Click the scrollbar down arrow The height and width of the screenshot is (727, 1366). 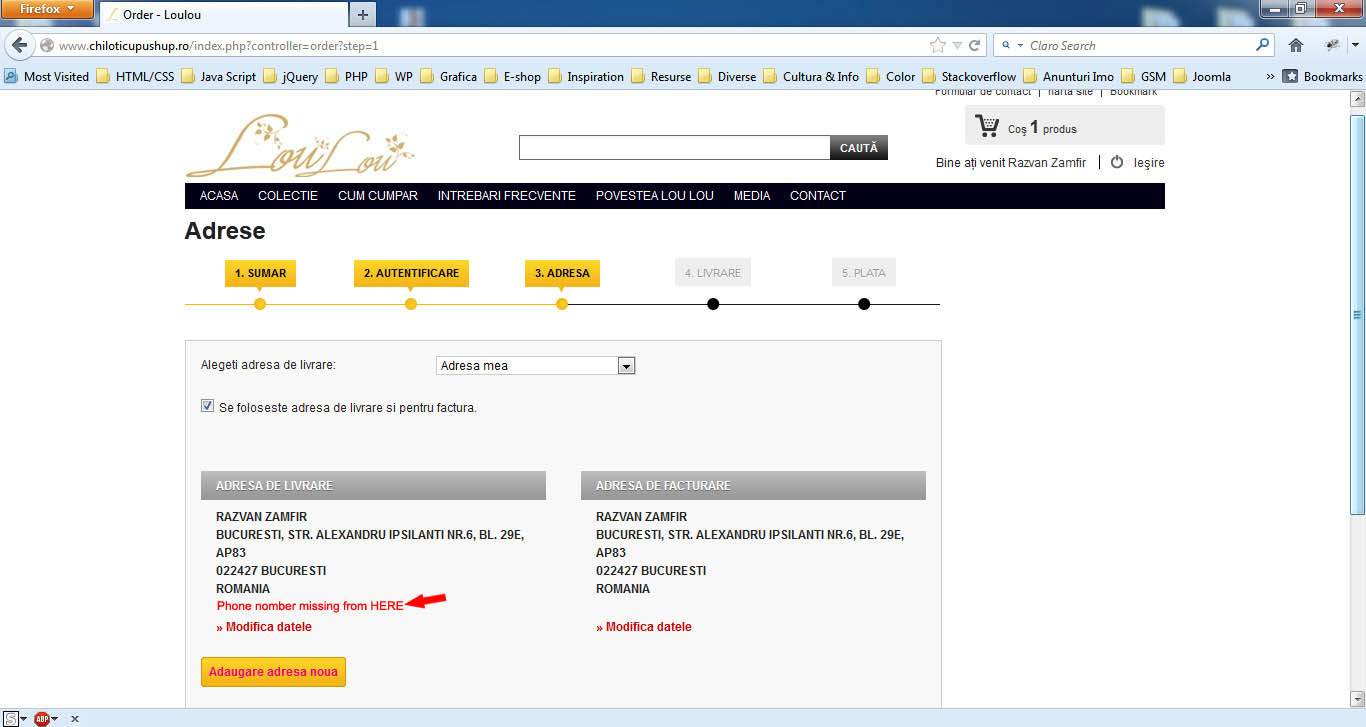pyautogui.click(x=1357, y=698)
